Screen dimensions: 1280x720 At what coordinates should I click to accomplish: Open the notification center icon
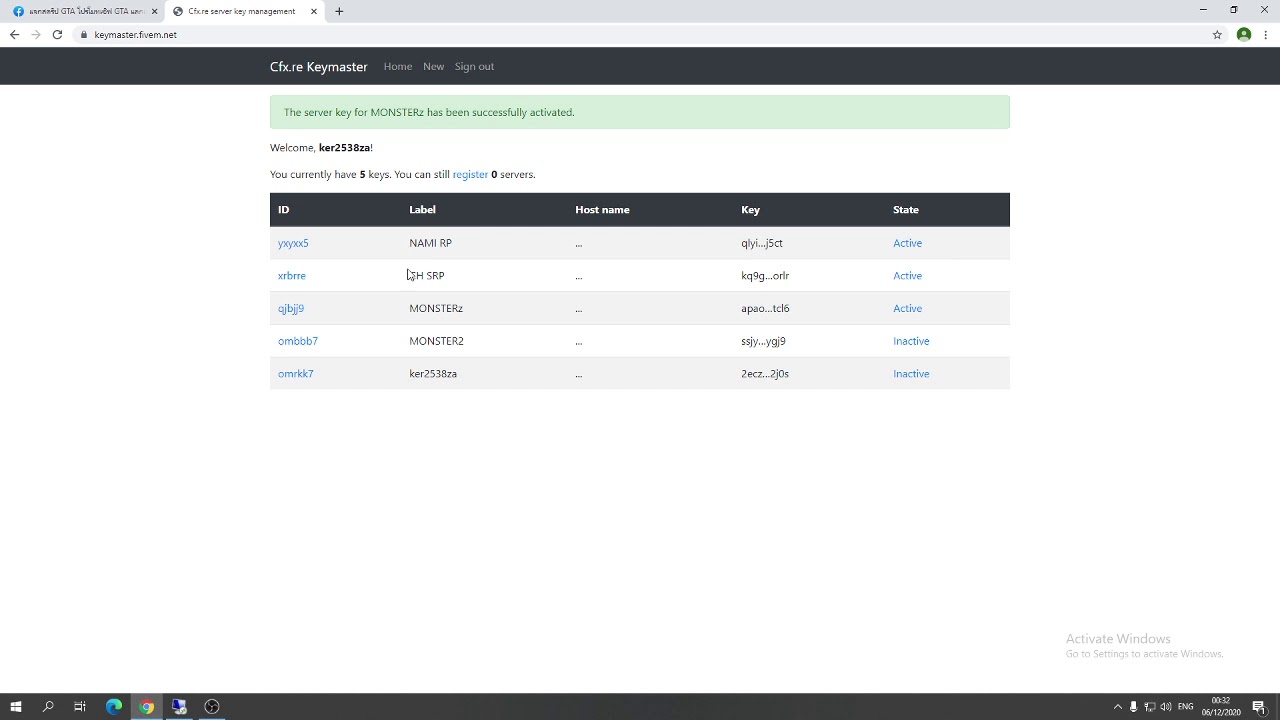[x=1259, y=707]
